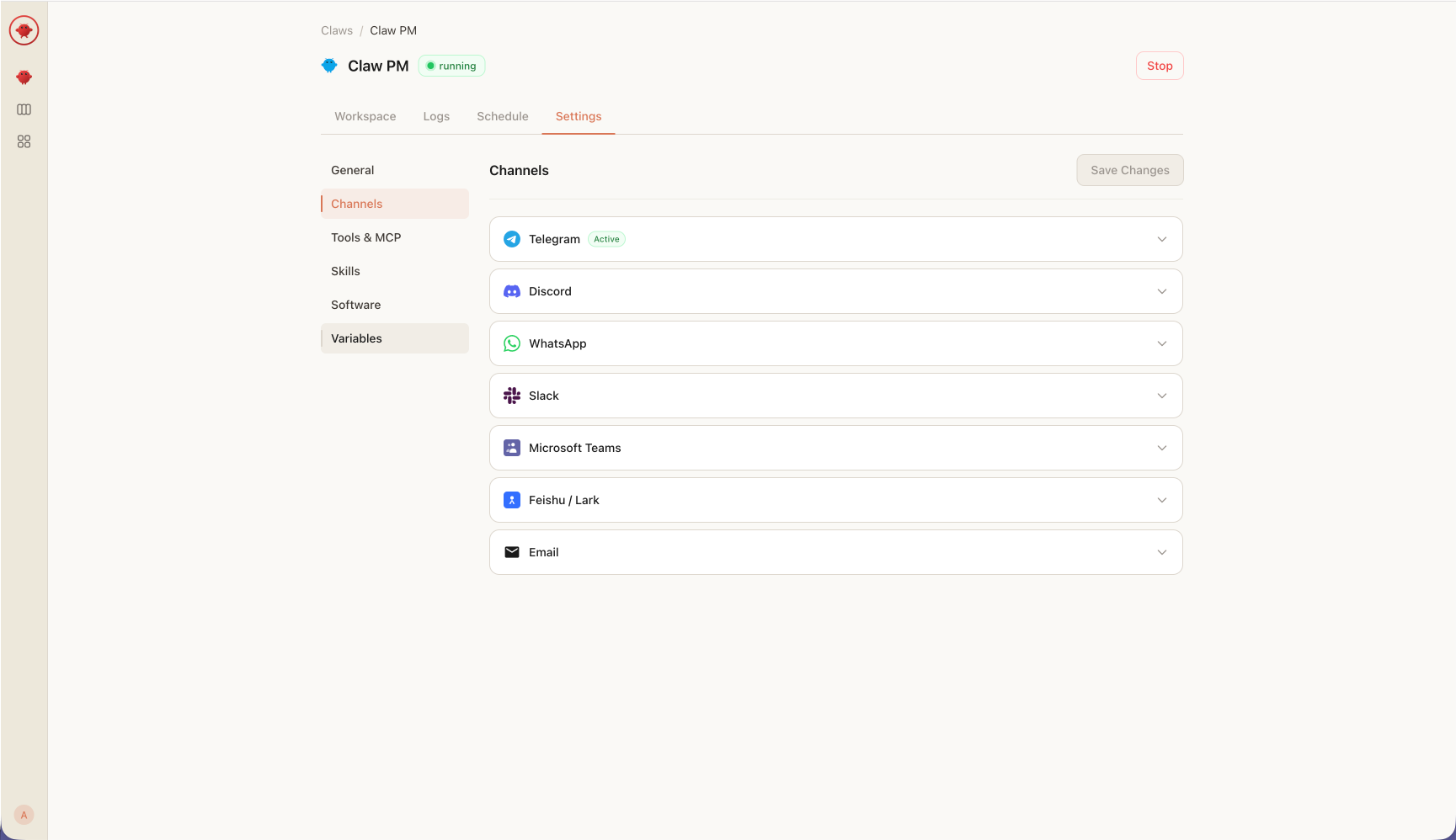
Task: Open General settings section
Action: (395, 170)
